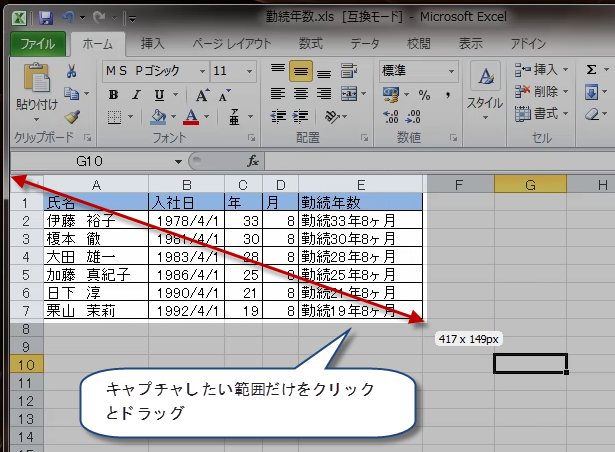
Task: Click the font color red A swatch
Action: pyautogui.click(x=192, y=116)
